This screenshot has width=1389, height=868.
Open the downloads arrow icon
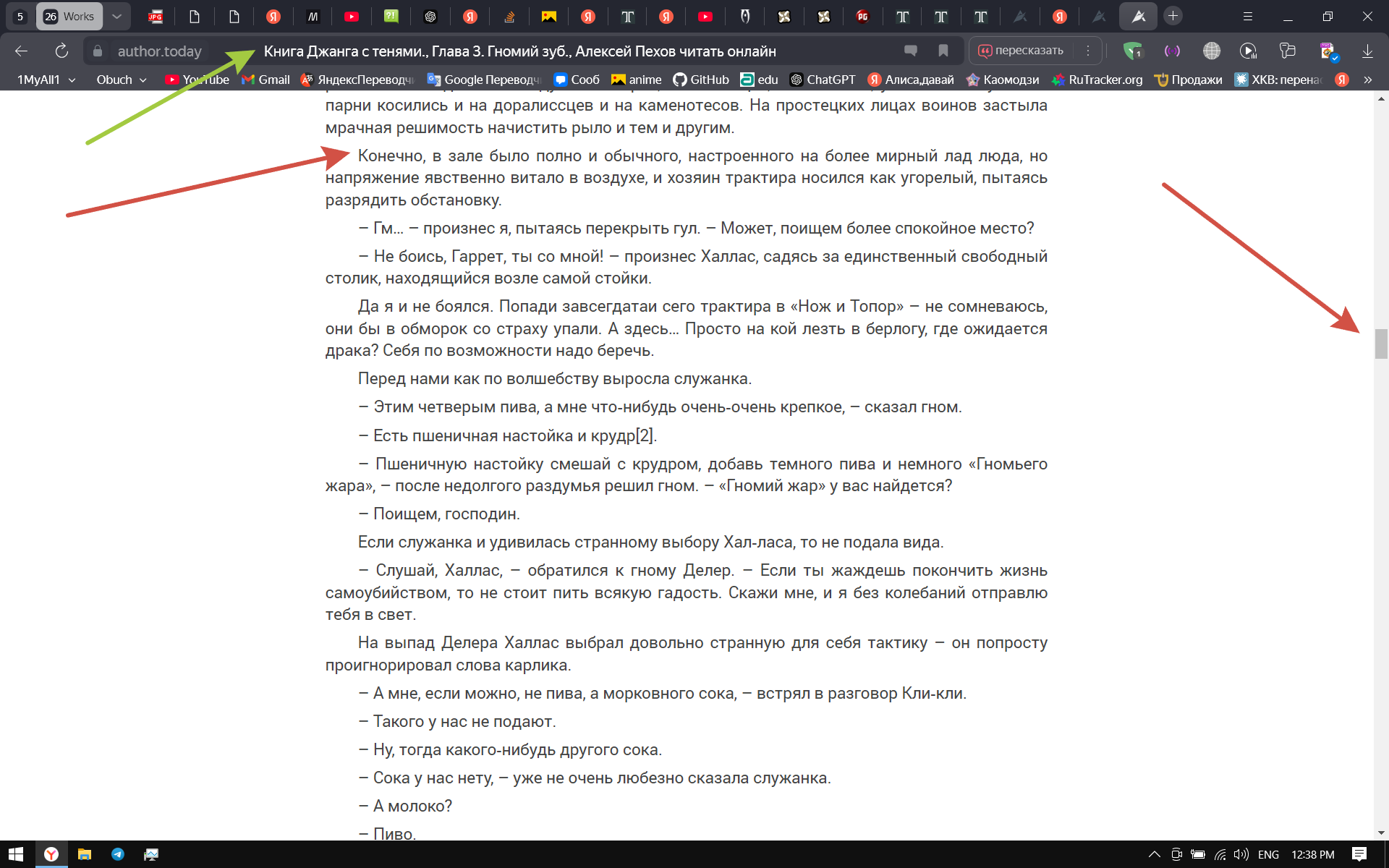[1367, 51]
